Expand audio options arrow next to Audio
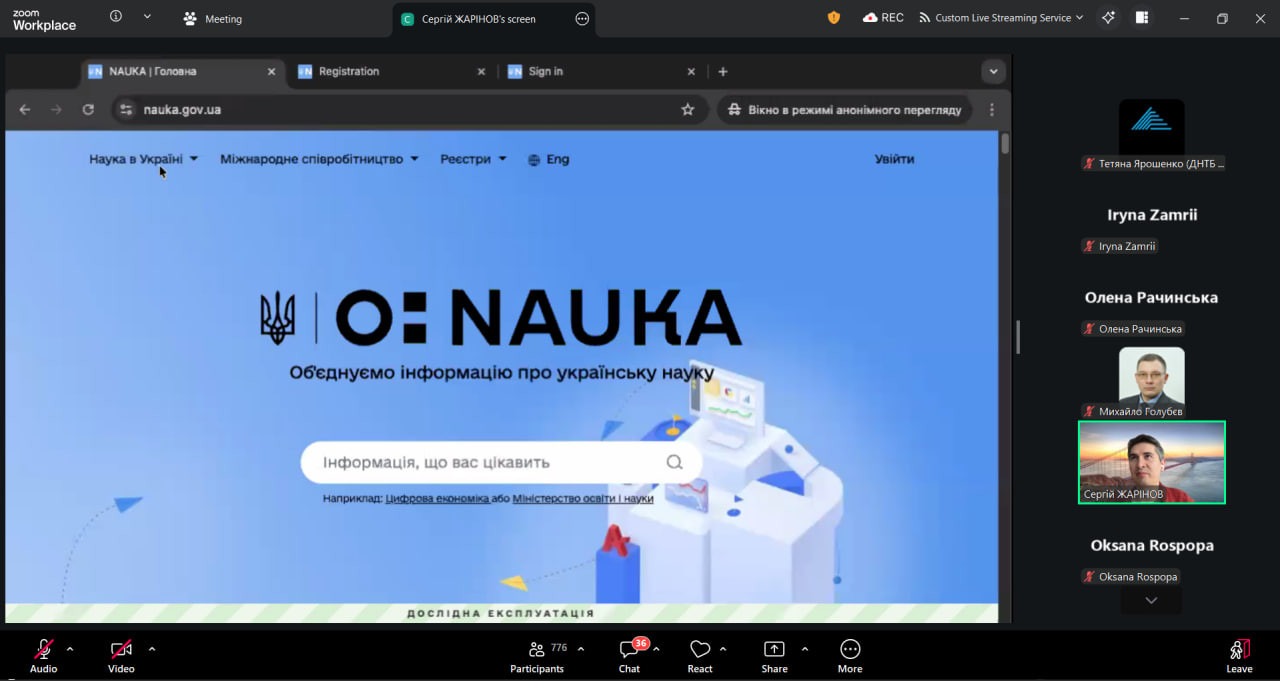 pos(70,648)
